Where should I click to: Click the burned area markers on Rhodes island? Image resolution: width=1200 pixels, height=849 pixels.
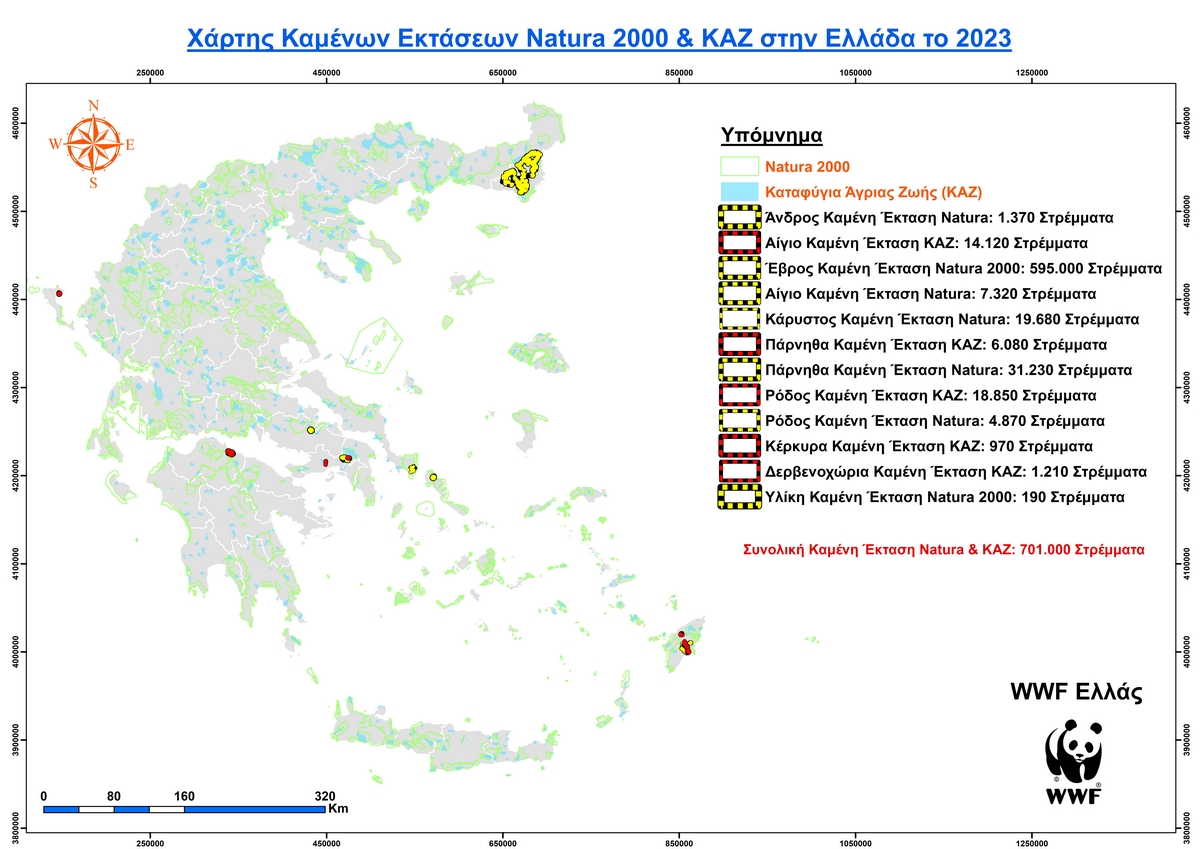point(685,645)
